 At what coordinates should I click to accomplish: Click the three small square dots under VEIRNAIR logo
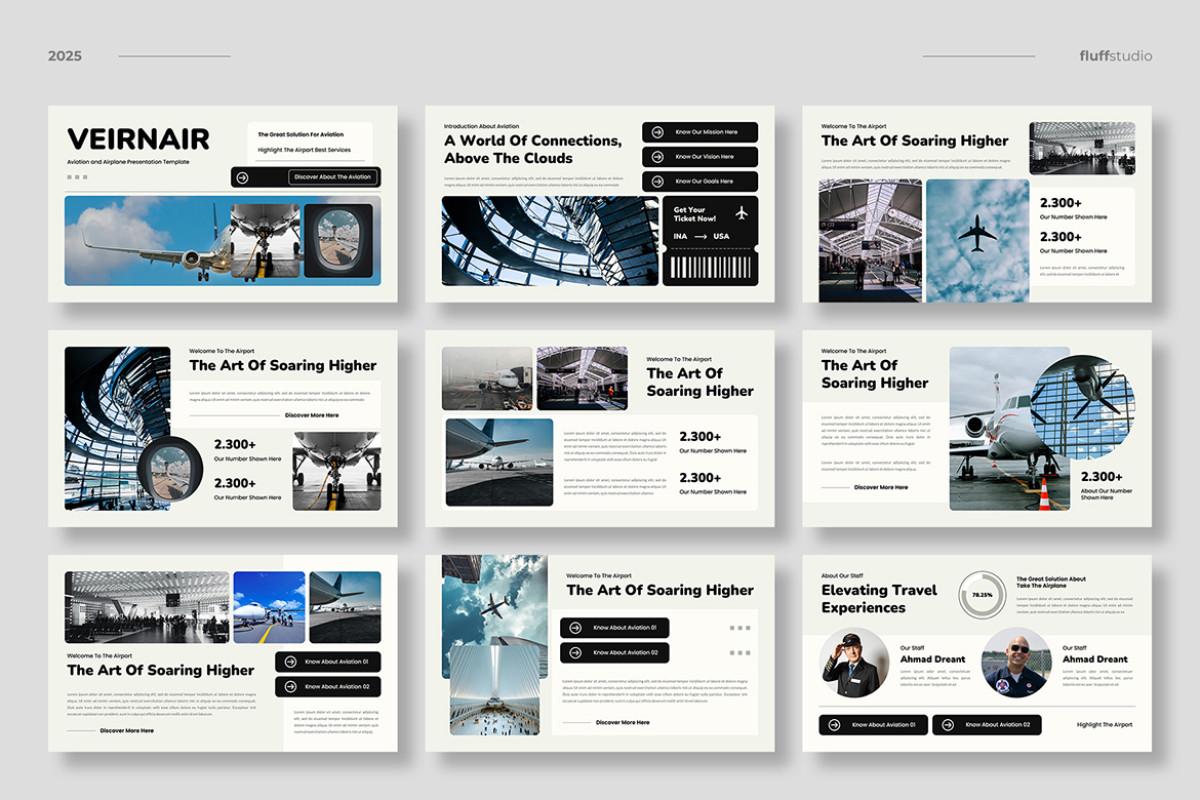tap(78, 175)
